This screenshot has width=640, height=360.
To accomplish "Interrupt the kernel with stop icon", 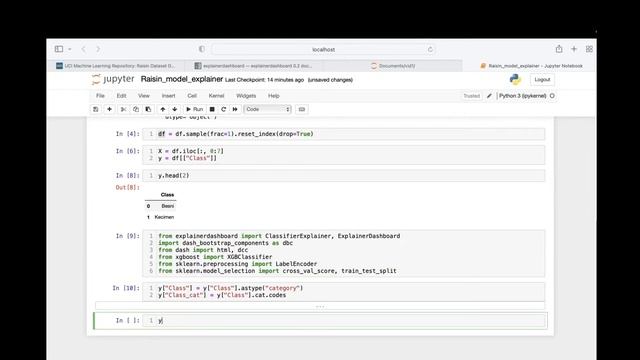I will click(x=212, y=109).
